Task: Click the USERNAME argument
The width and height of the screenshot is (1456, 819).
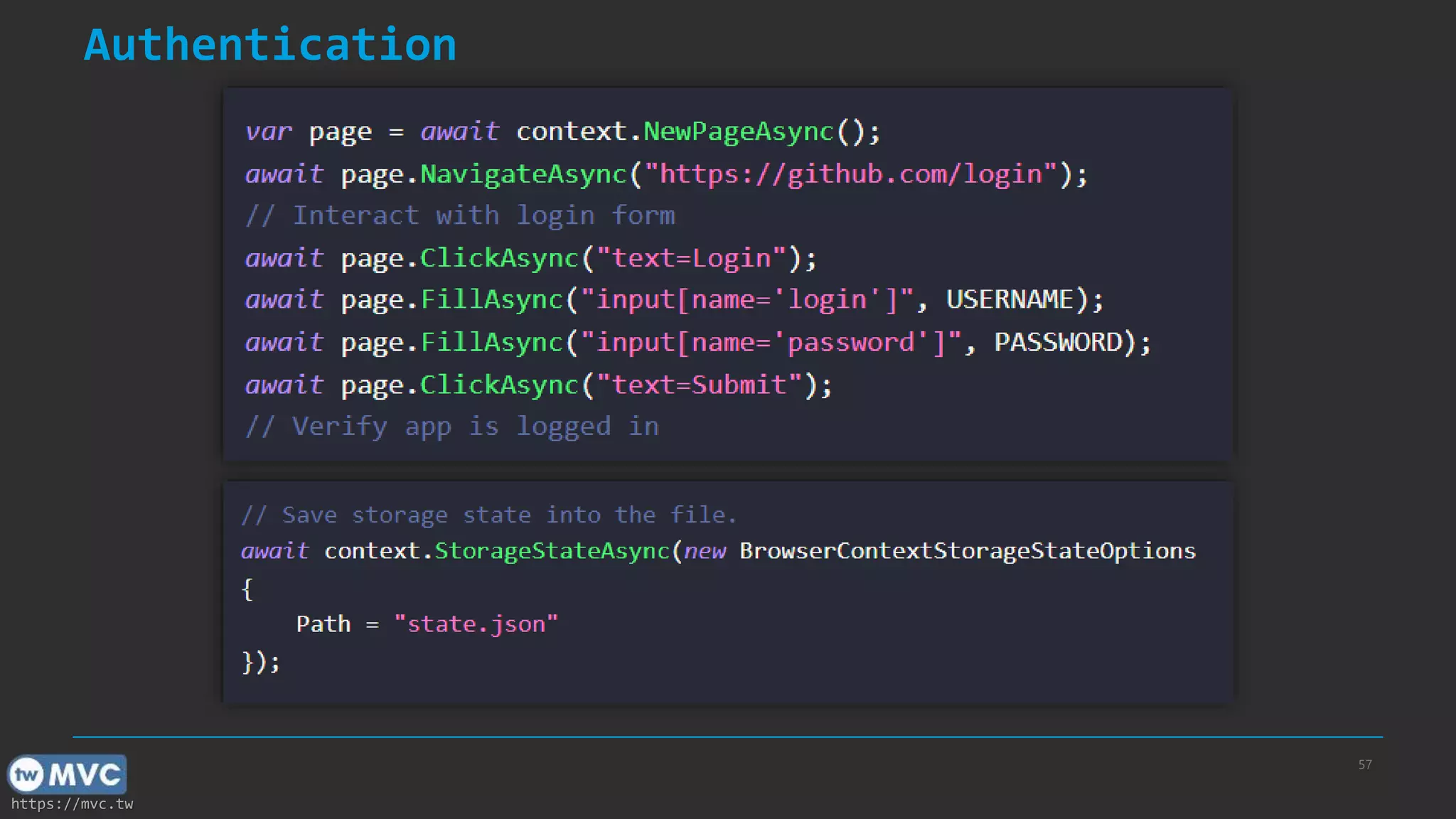Action: point(1010,299)
